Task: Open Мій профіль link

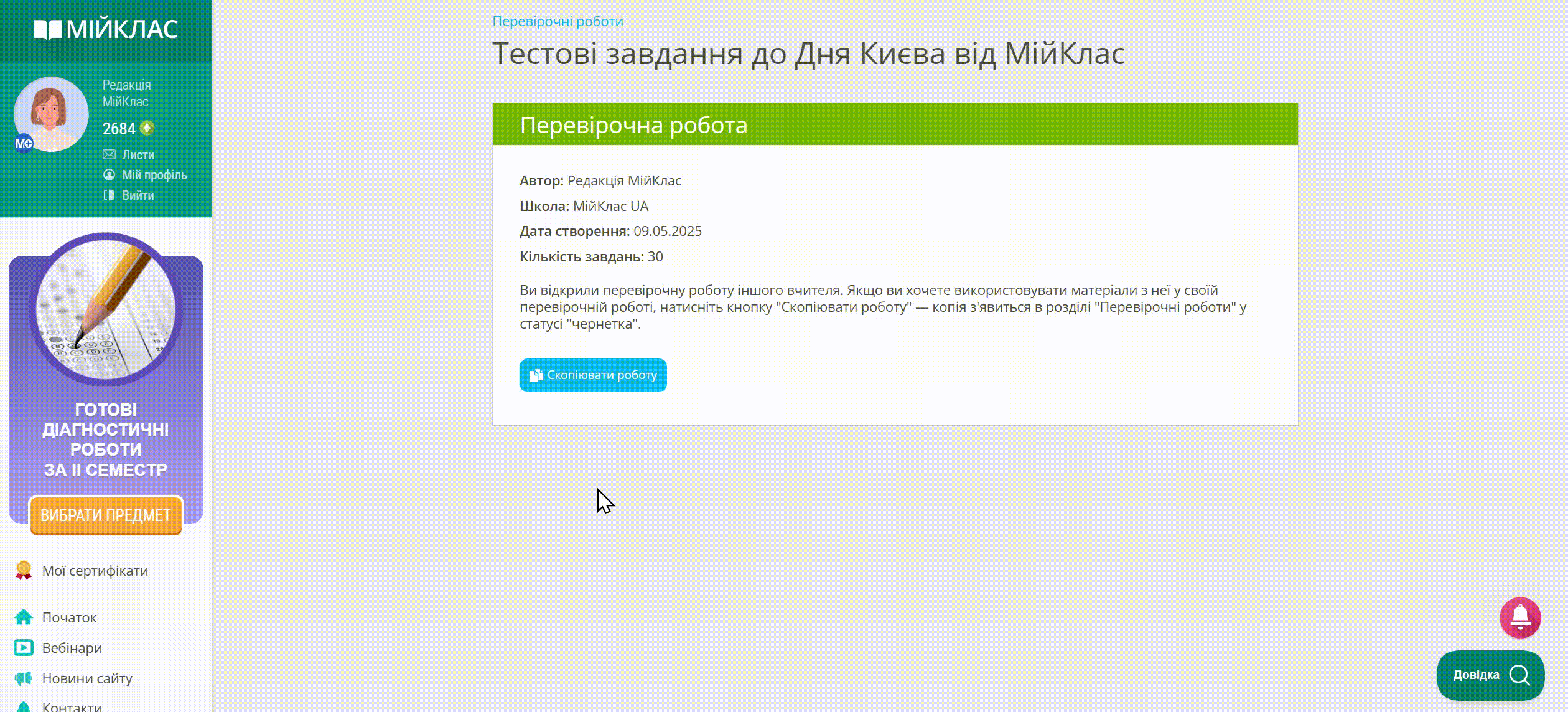Action: pyautogui.click(x=154, y=175)
